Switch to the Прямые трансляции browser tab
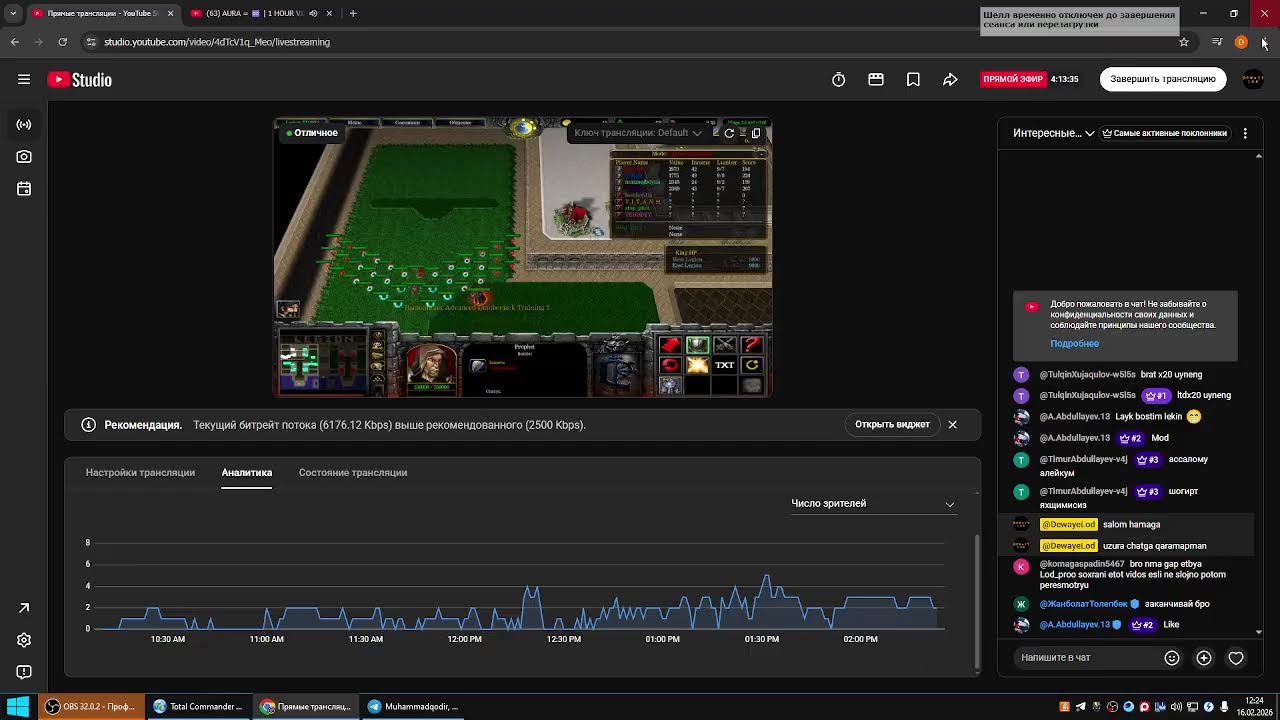 coord(102,13)
